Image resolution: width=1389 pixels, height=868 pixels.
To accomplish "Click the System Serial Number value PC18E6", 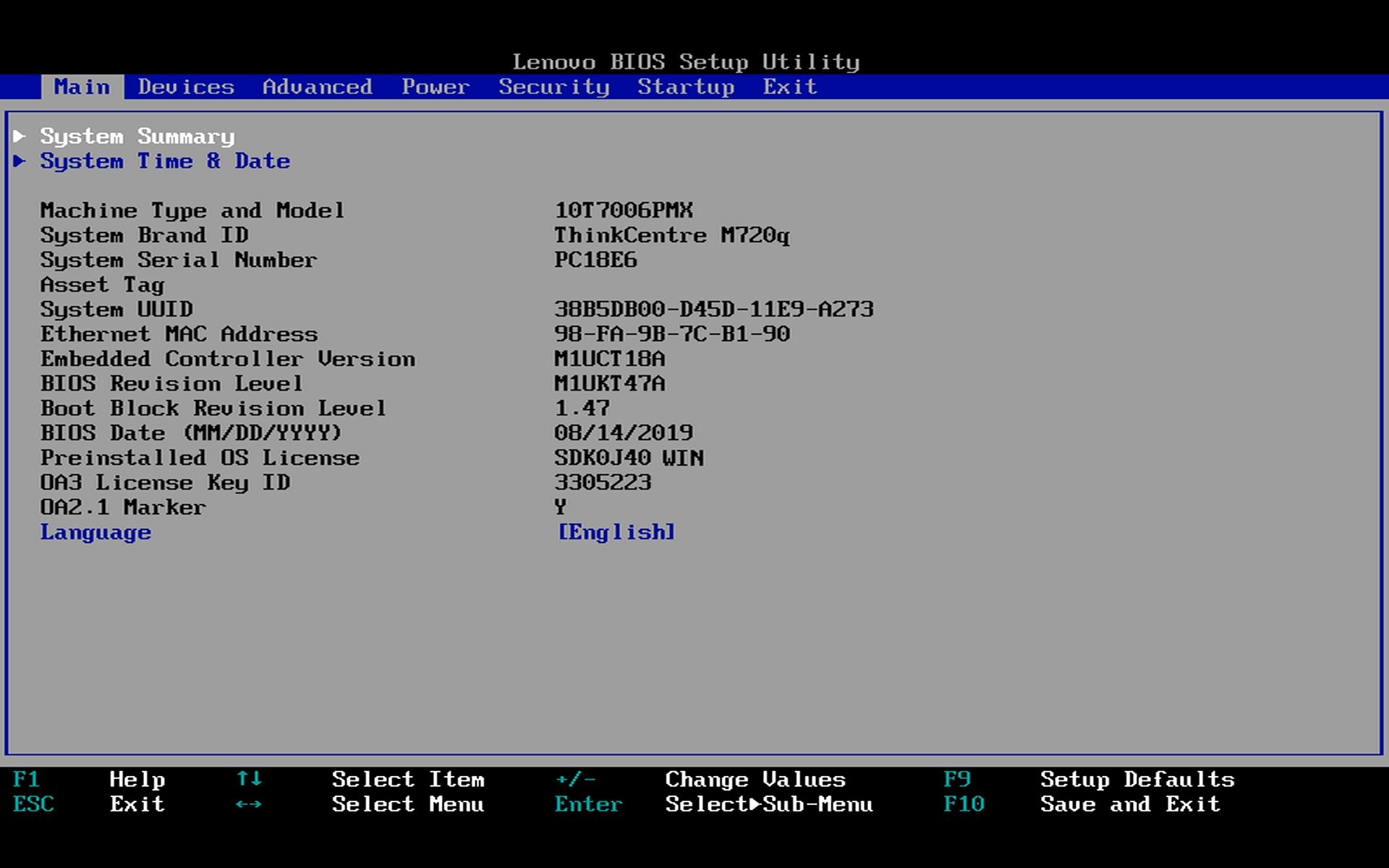I will [595, 260].
